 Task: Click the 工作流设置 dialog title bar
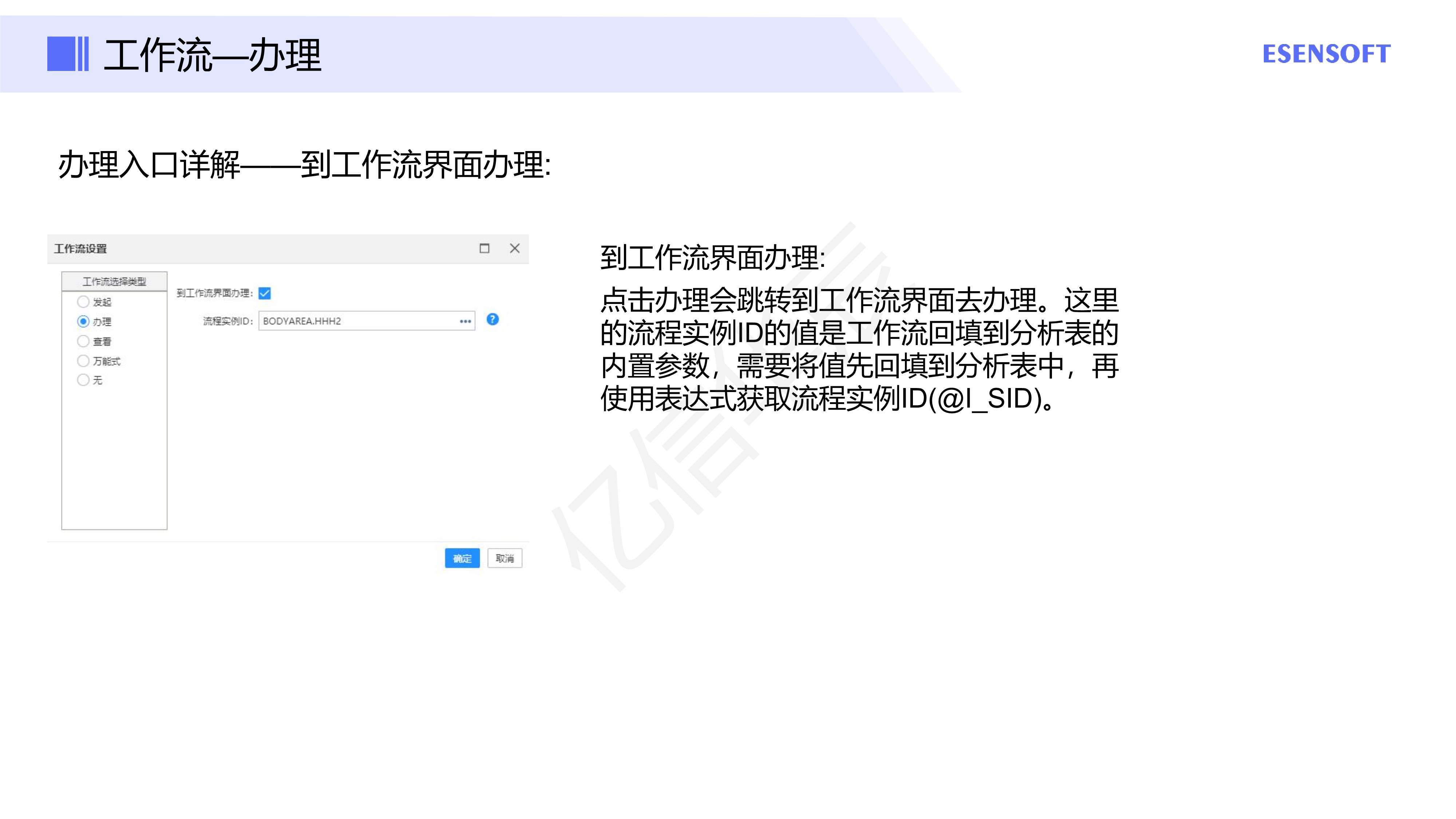pos(288,249)
